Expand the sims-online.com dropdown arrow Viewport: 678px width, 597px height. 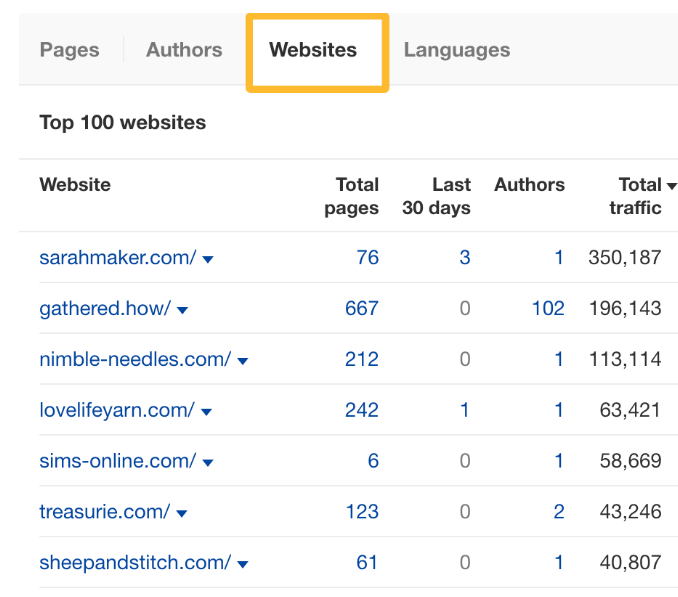click(x=208, y=463)
